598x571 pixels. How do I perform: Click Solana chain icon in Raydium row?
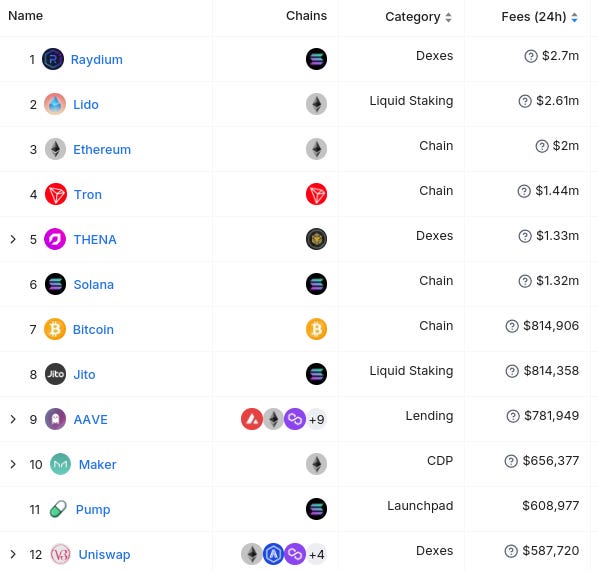(x=317, y=59)
